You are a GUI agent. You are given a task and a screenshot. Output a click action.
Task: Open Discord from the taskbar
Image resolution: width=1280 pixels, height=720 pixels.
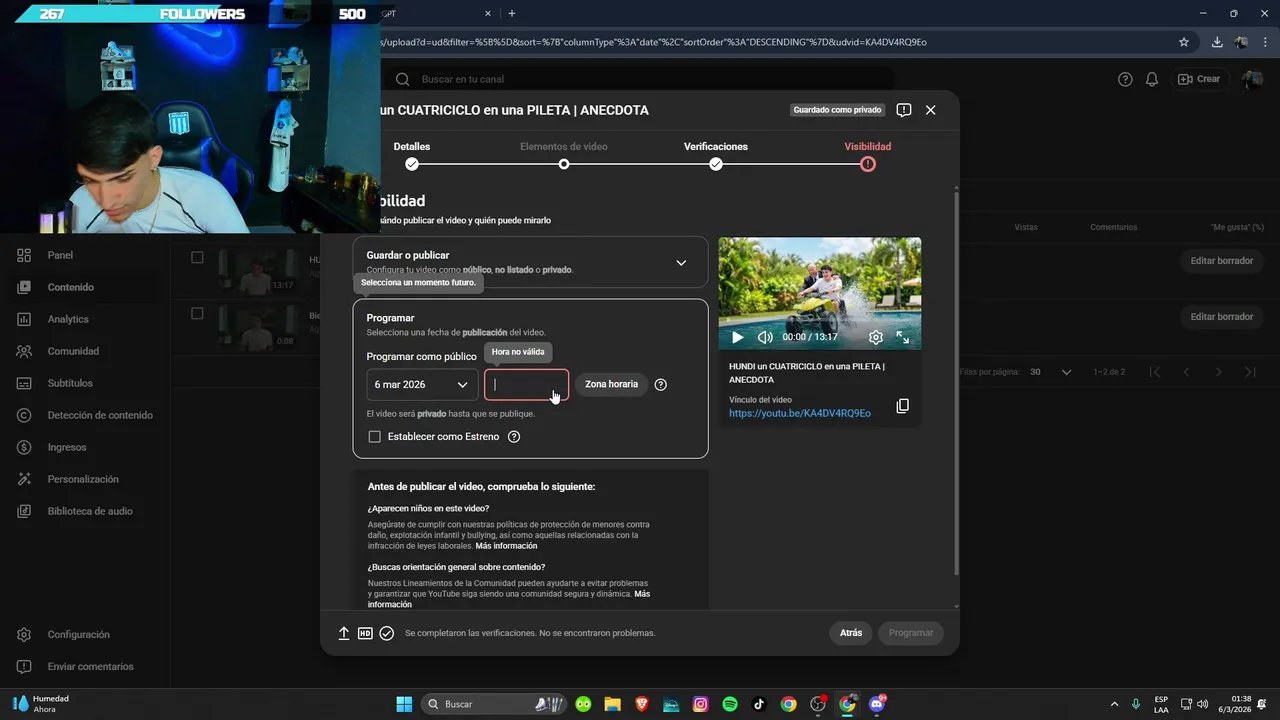click(877, 704)
